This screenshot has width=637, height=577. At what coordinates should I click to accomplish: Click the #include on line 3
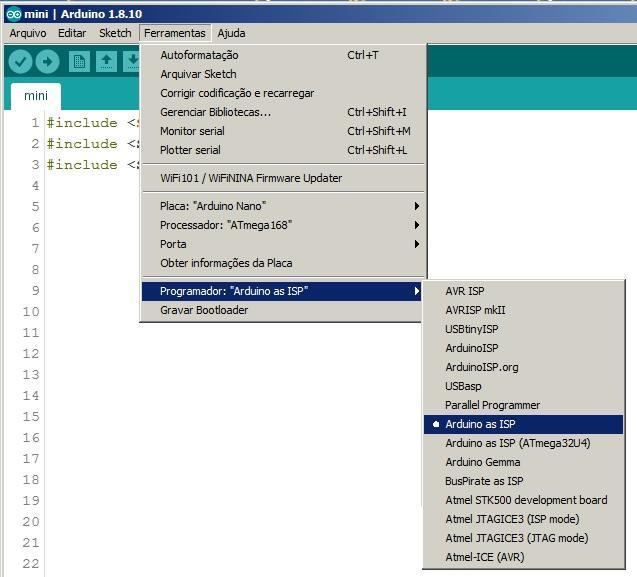pos(82,165)
